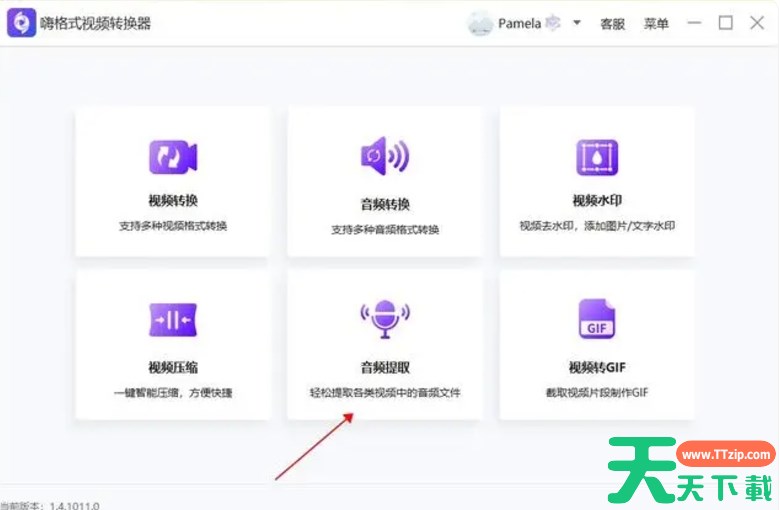Open the 视频转GIF file icon
This screenshot has width=780, height=510.
597,319
